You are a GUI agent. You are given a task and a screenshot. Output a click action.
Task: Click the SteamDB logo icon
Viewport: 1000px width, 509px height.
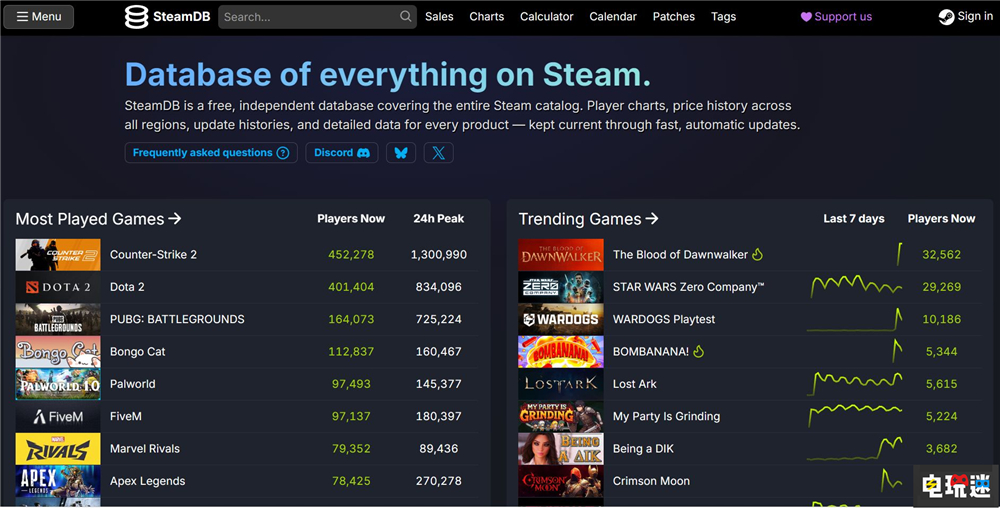point(136,17)
